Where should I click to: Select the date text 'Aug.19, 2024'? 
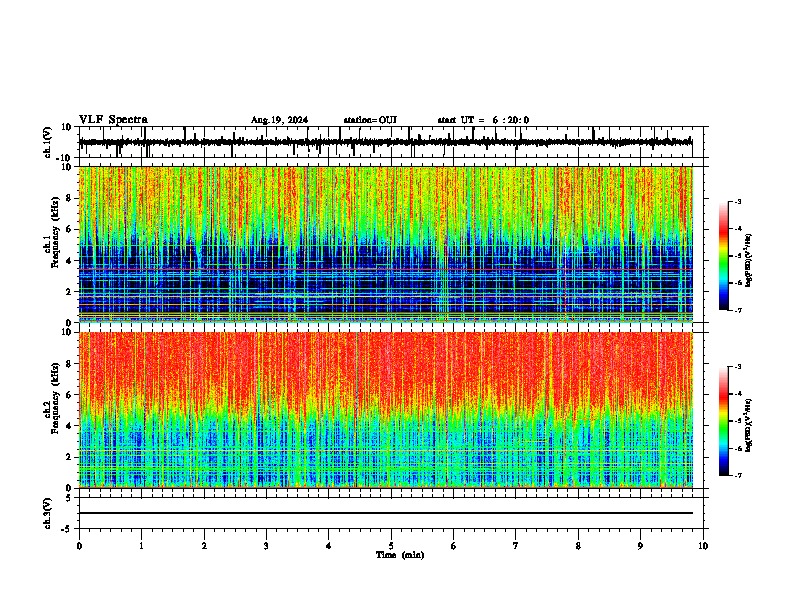[x=279, y=120]
